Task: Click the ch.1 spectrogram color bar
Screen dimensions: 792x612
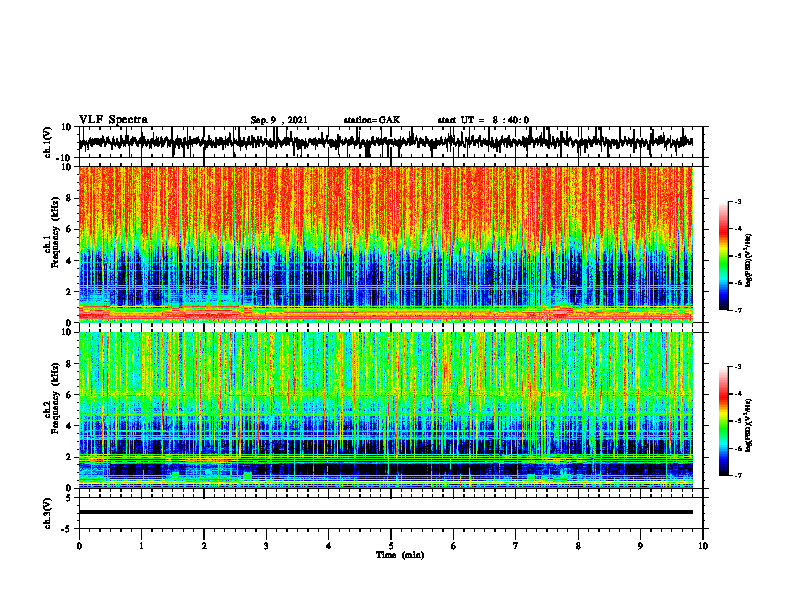Action: click(x=723, y=256)
